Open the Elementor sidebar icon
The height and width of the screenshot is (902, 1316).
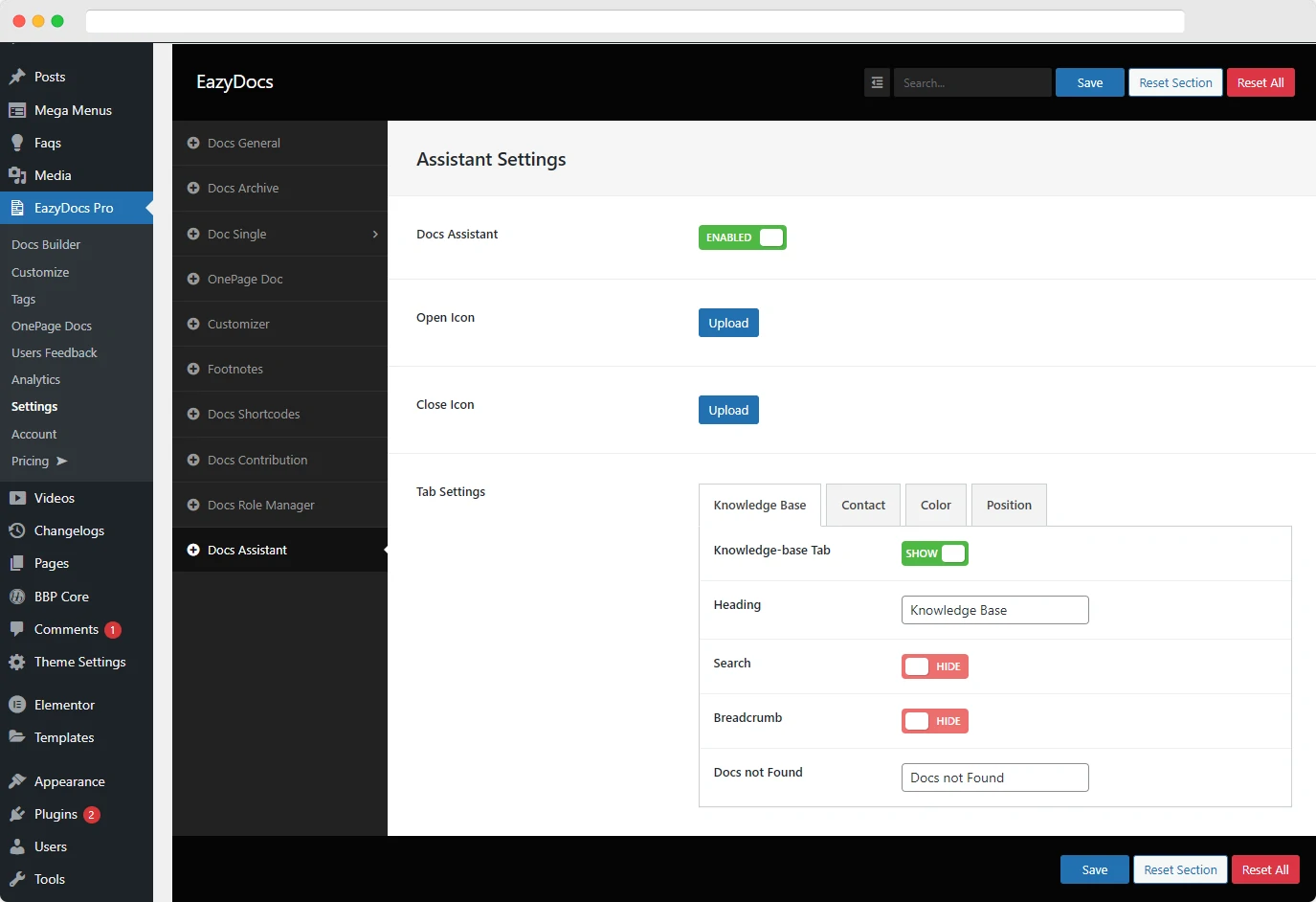click(19, 705)
